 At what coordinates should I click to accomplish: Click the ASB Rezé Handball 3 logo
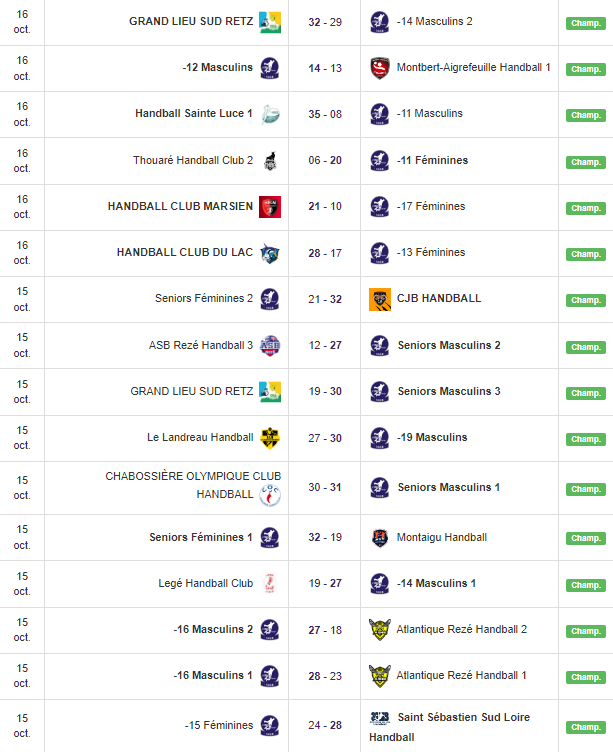coord(270,345)
